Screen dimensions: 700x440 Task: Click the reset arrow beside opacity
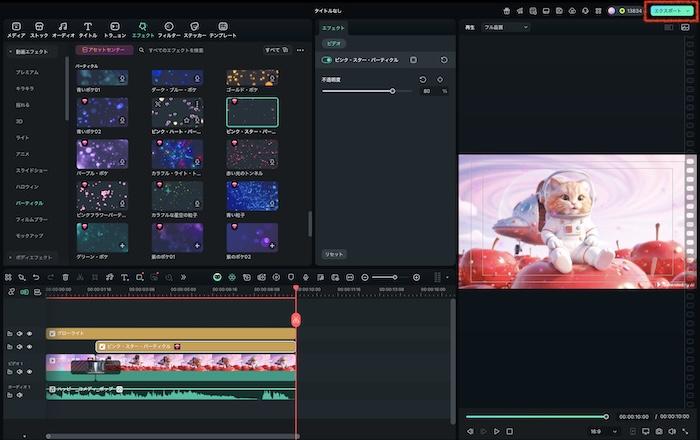[423, 79]
